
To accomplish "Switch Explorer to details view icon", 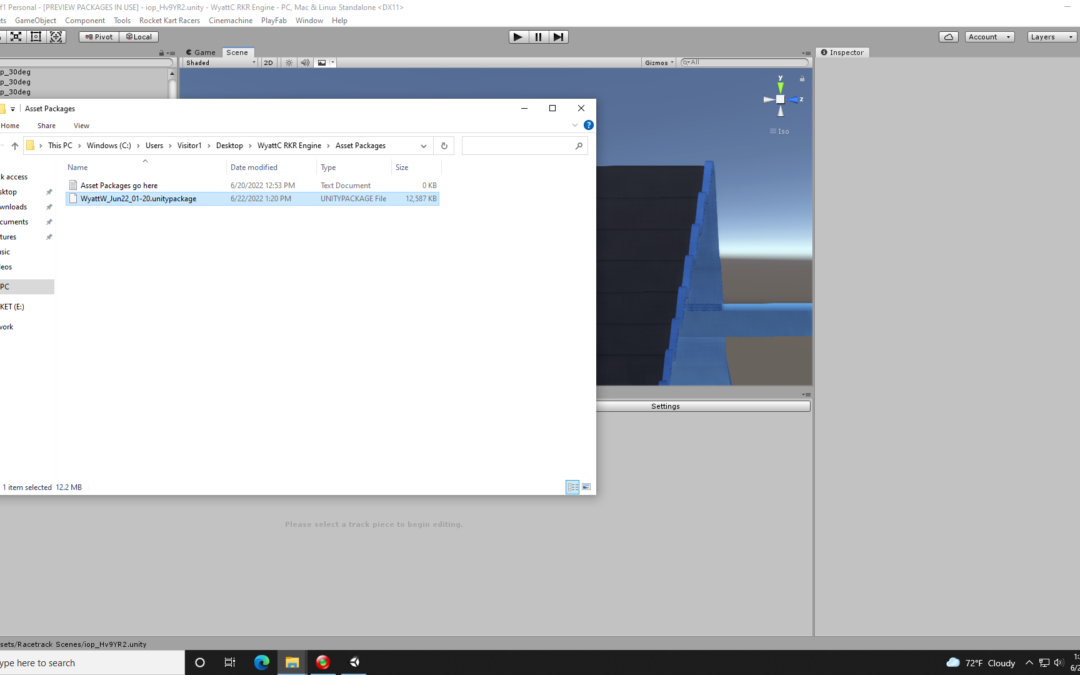I will pyautogui.click(x=572, y=487).
